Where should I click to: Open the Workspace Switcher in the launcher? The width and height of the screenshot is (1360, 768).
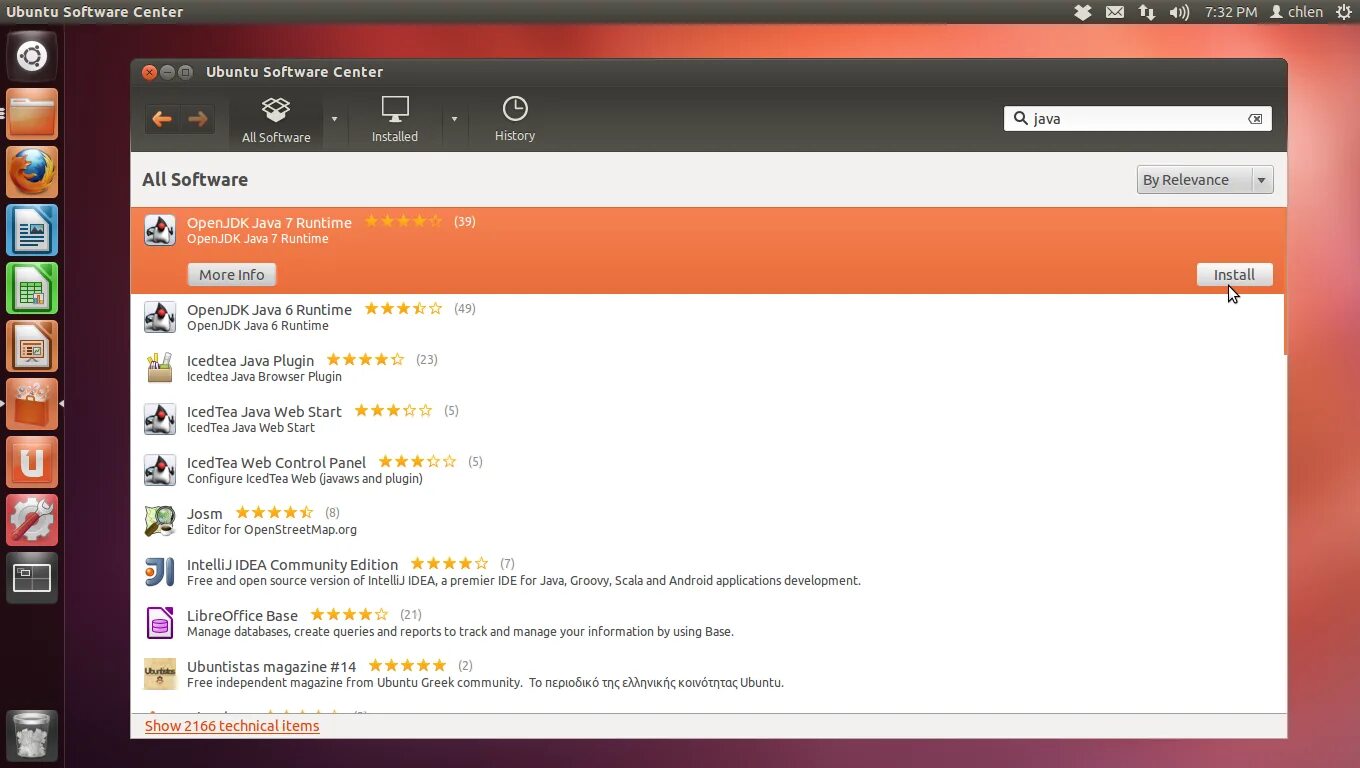[32, 578]
